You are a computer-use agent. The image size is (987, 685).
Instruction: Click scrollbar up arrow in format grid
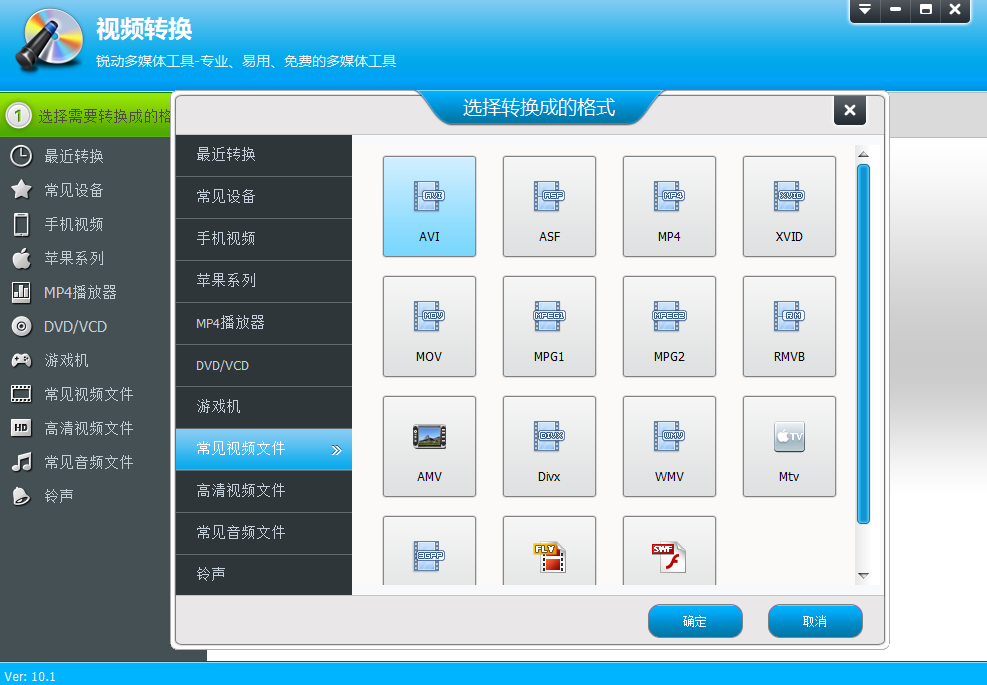tap(864, 154)
